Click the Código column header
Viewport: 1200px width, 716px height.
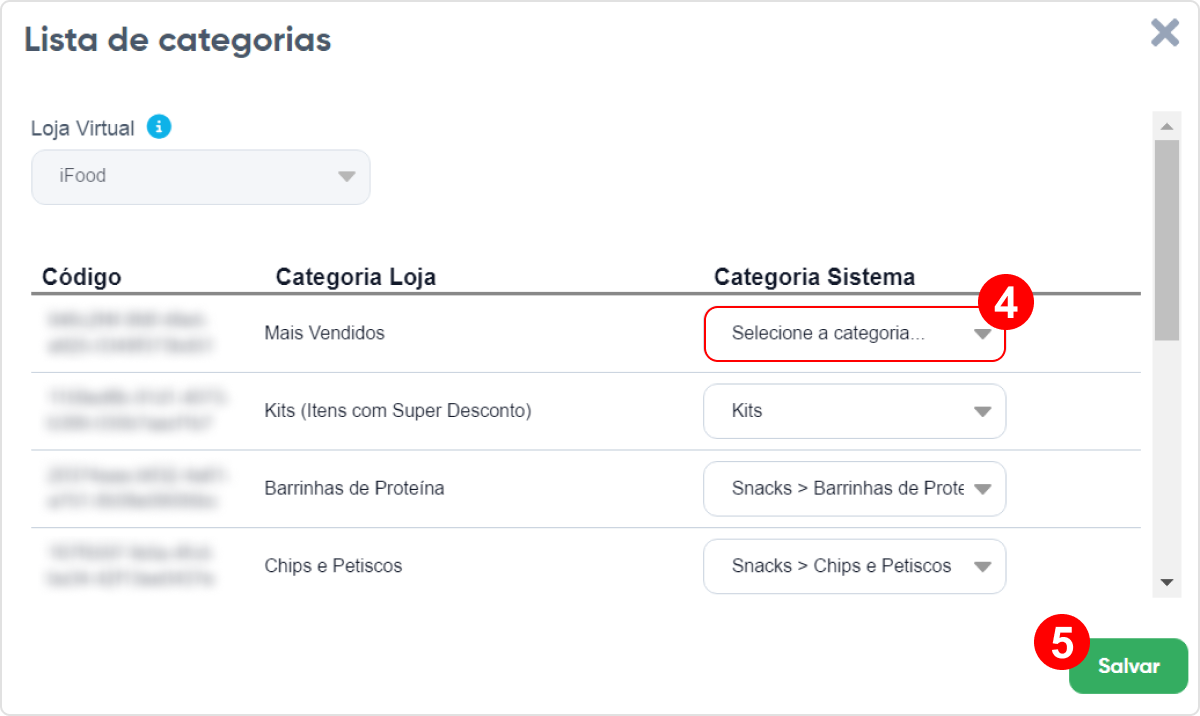[82, 277]
